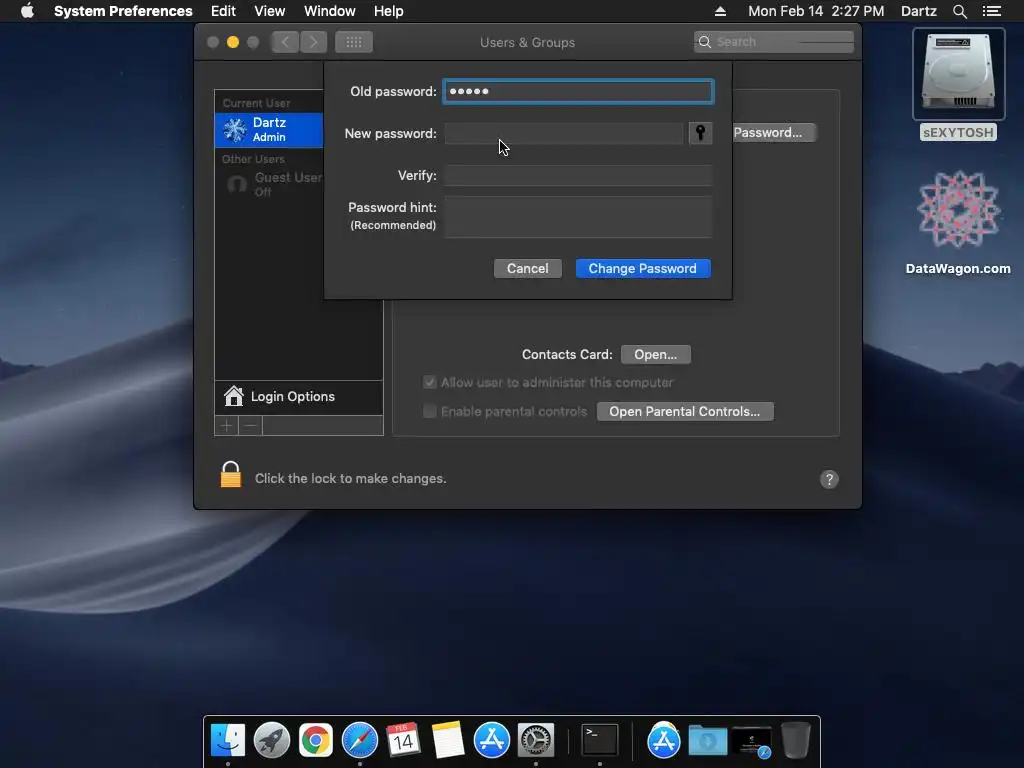Viewport: 1024px width, 768px height.
Task: Open the blue Downloads folder in dock
Action: pos(707,741)
